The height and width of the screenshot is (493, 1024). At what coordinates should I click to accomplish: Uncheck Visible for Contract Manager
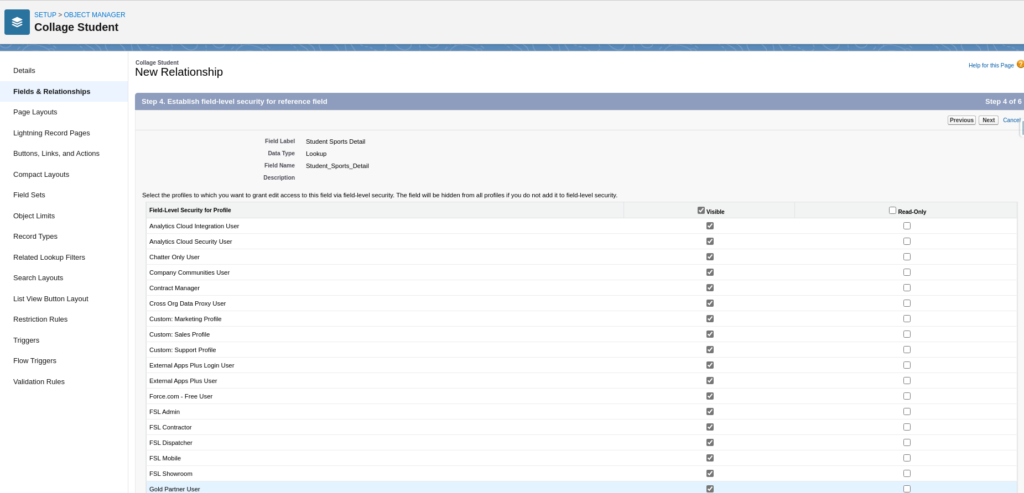coord(710,287)
